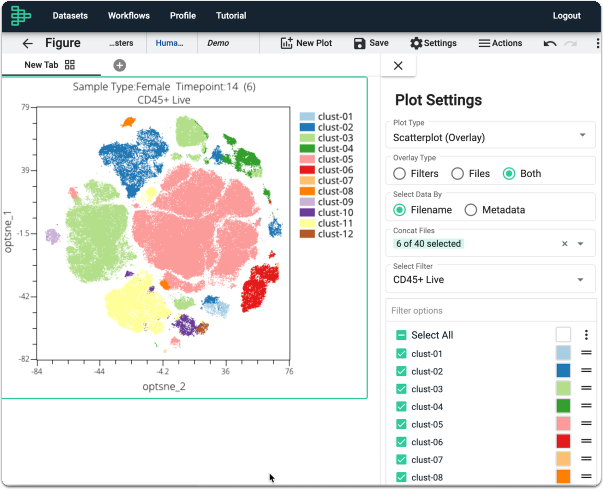
Task: Choose Metadata under Select Data By
Action: (471, 210)
